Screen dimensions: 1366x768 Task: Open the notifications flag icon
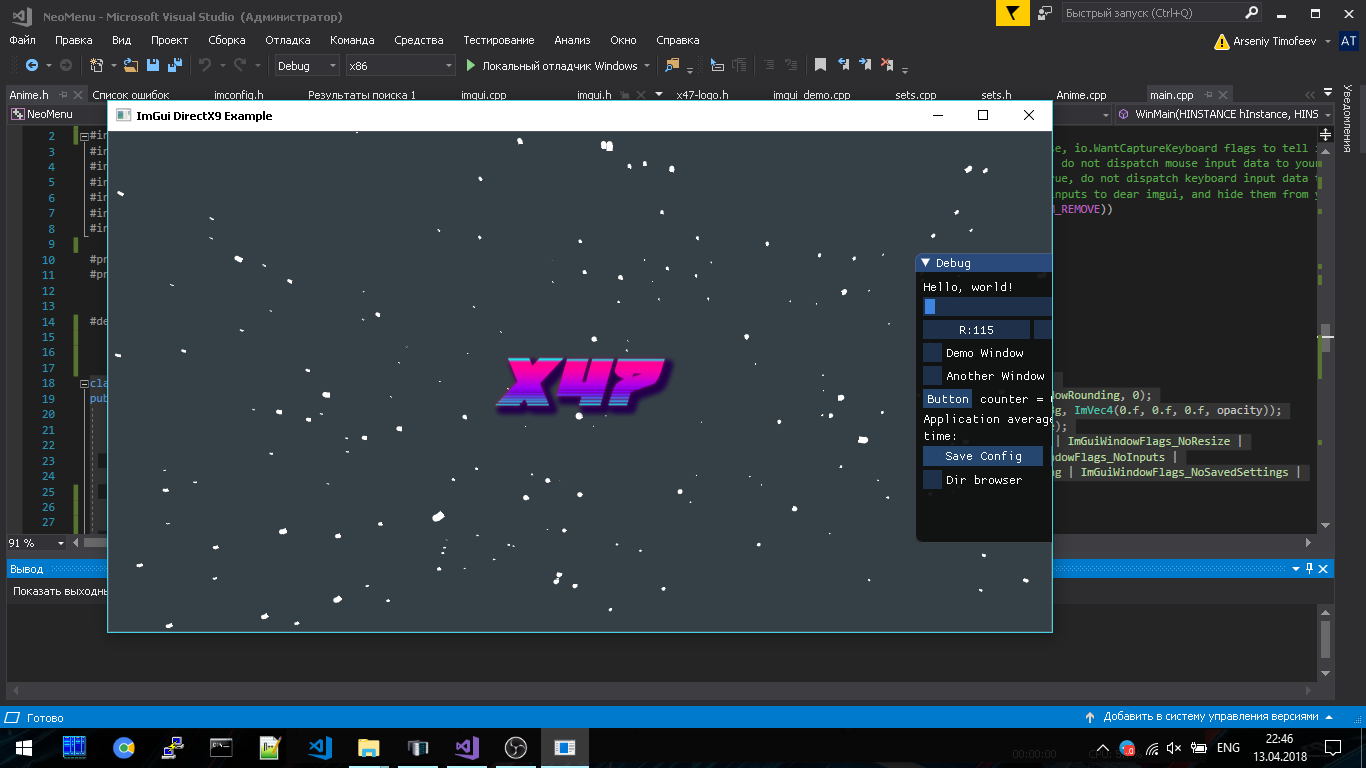[1013, 13]
